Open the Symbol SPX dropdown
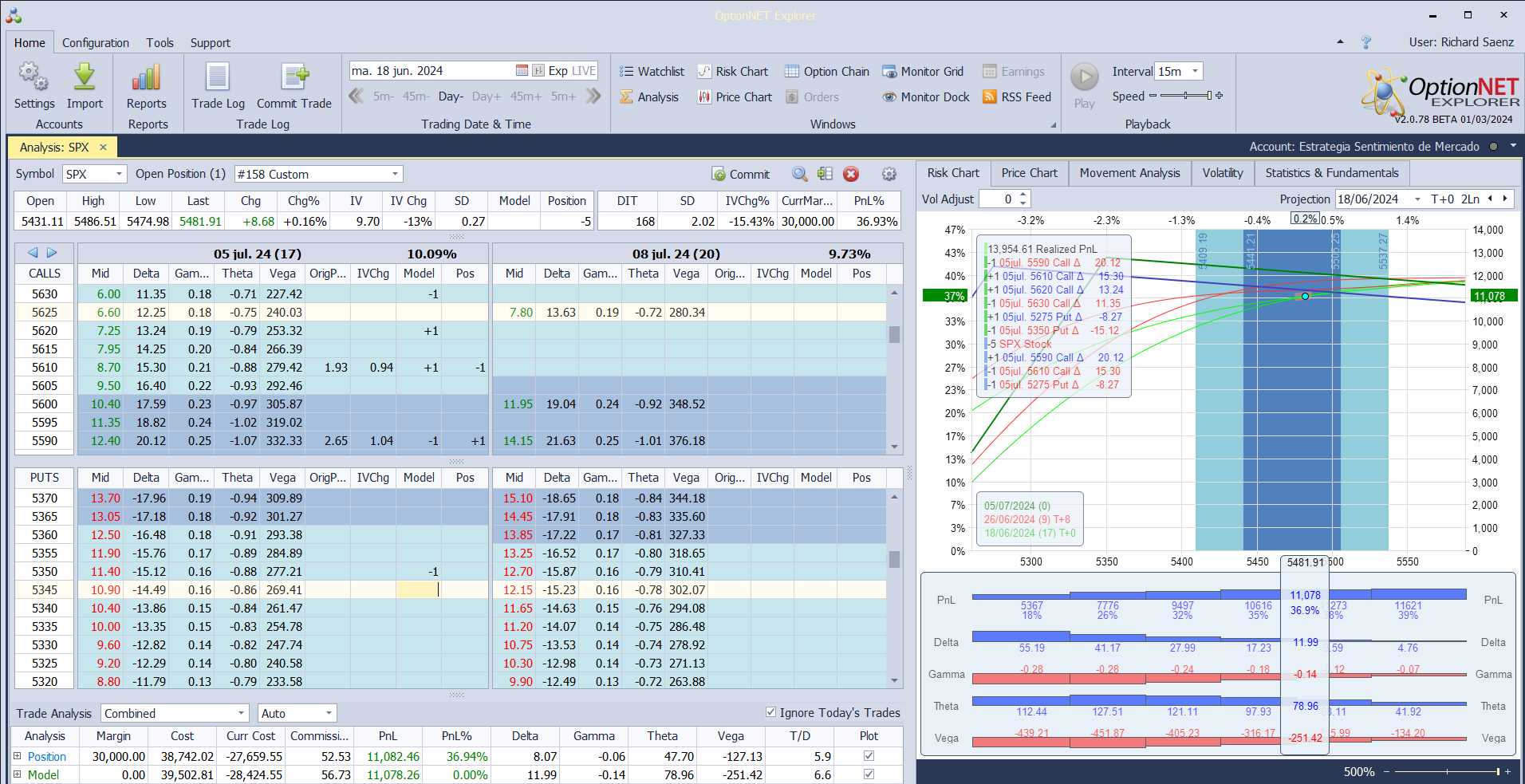The image size is (1525, 784). tap(119, 174)
